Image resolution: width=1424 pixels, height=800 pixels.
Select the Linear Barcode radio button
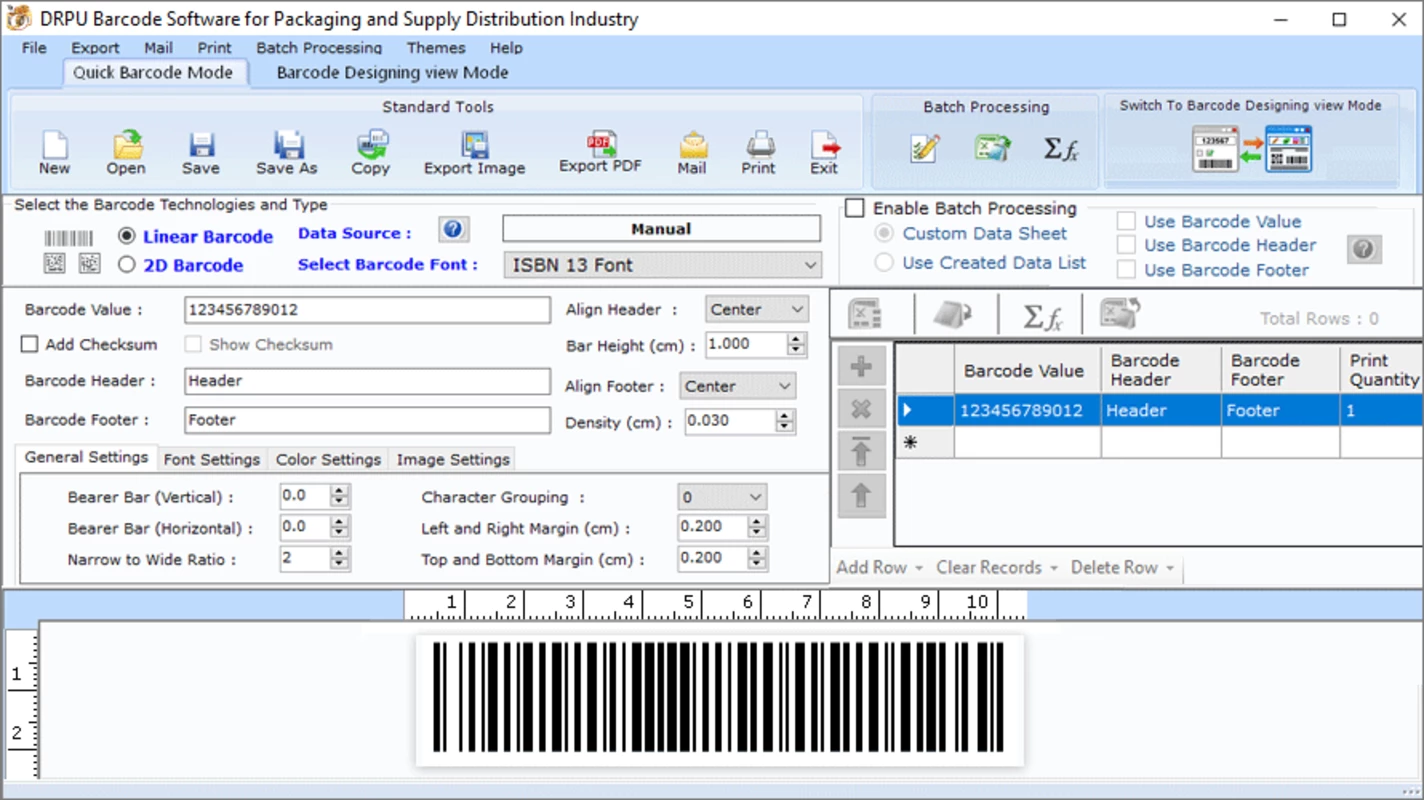[127, 236]
